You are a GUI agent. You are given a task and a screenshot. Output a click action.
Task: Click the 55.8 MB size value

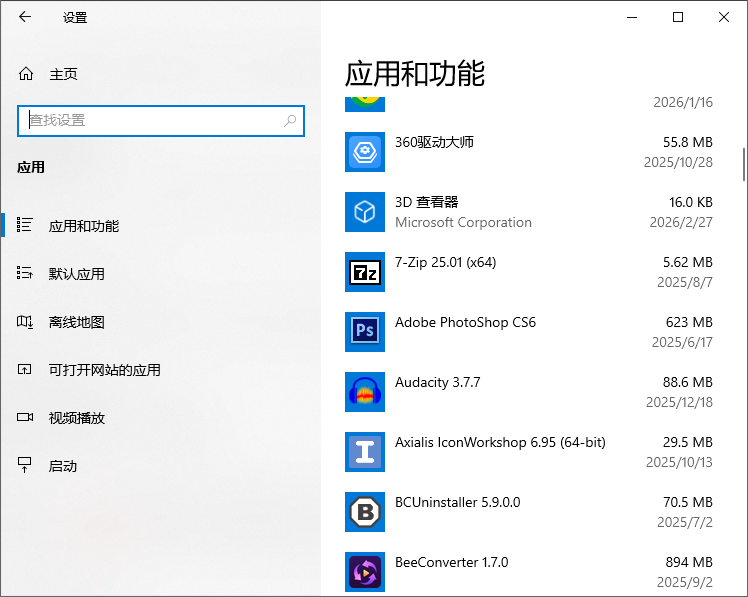coord(687,142)
